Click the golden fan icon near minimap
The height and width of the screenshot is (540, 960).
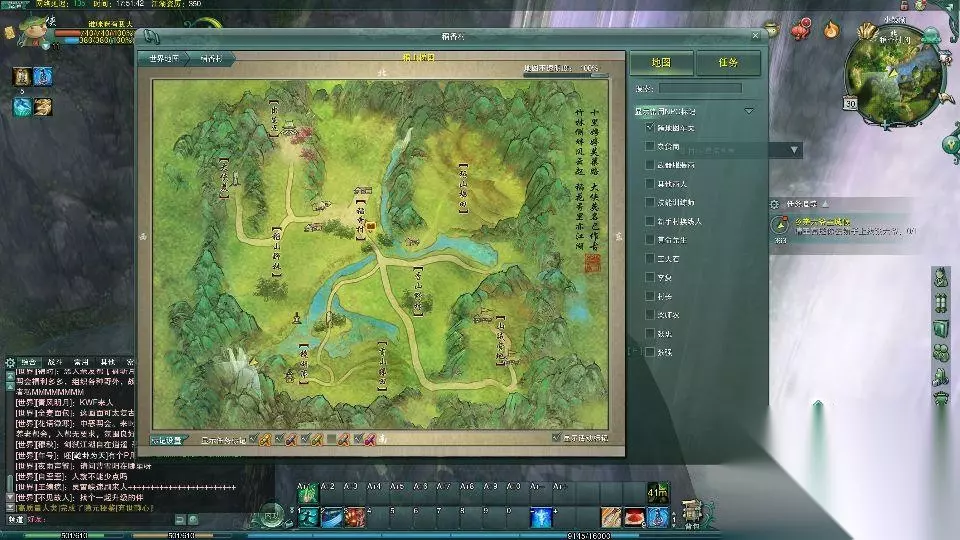pyautogui.click(x=866, y=30)
